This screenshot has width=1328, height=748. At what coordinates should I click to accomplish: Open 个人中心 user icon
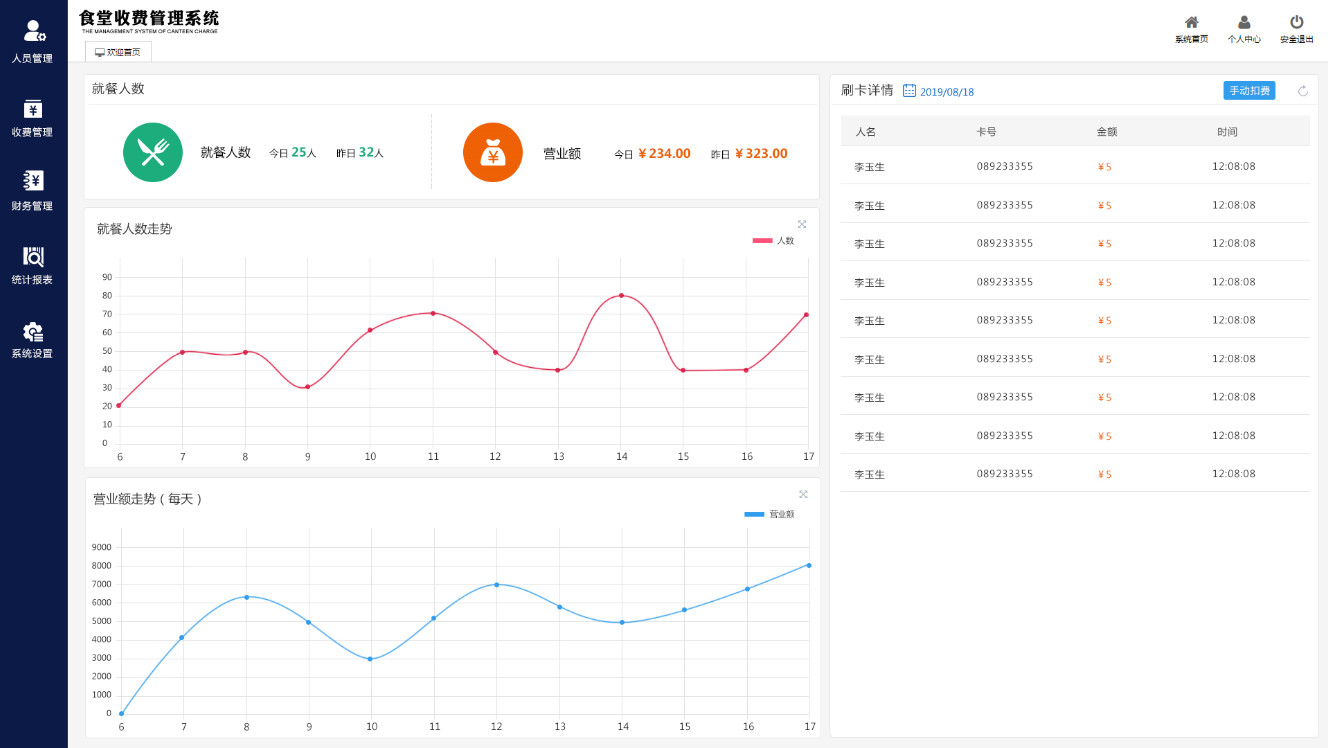(x=1244, y=23)
